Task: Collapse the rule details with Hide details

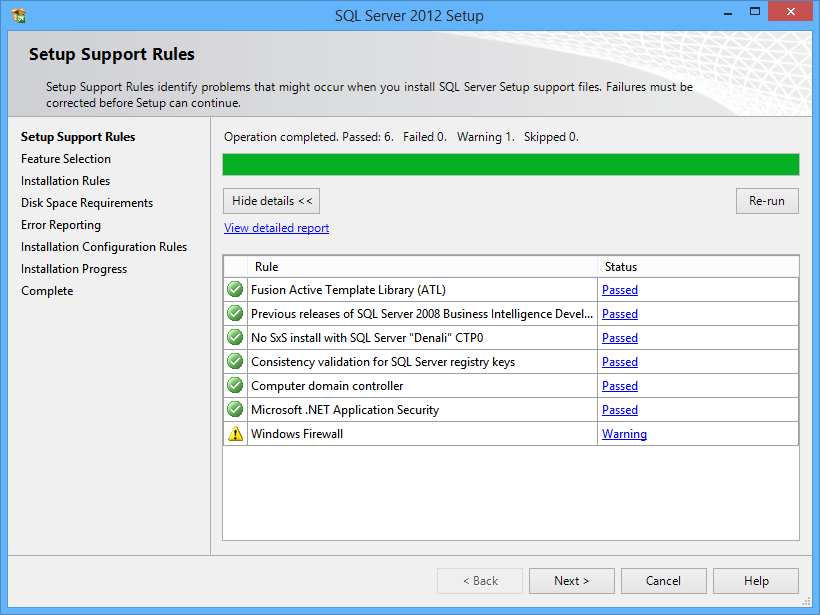Action: coord(271,200)
